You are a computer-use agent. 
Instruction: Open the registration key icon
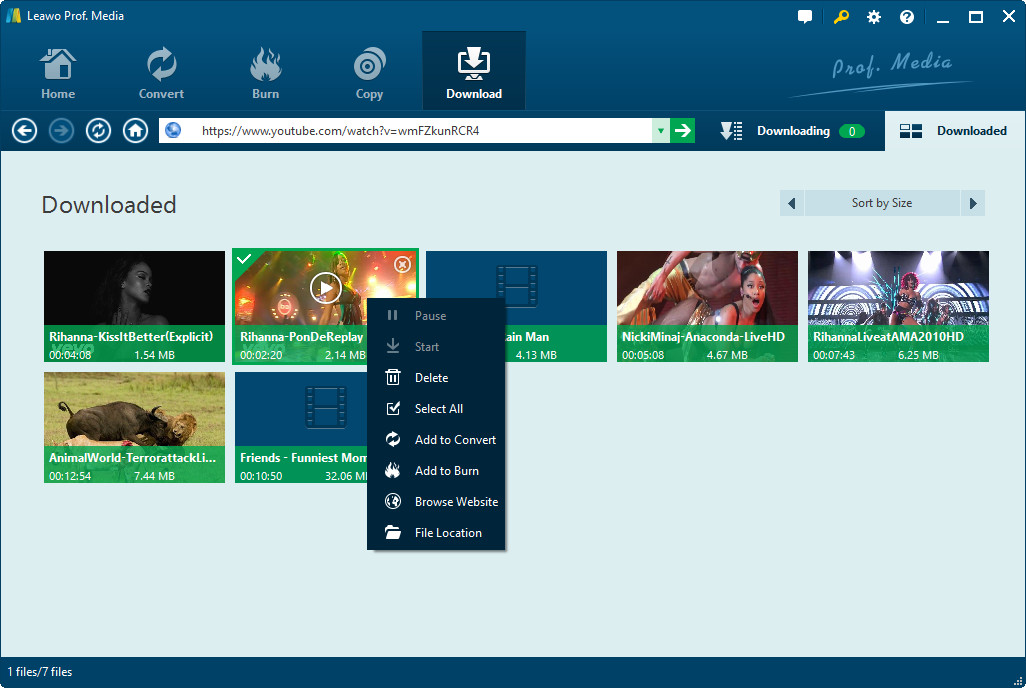[x=841, y=17]
